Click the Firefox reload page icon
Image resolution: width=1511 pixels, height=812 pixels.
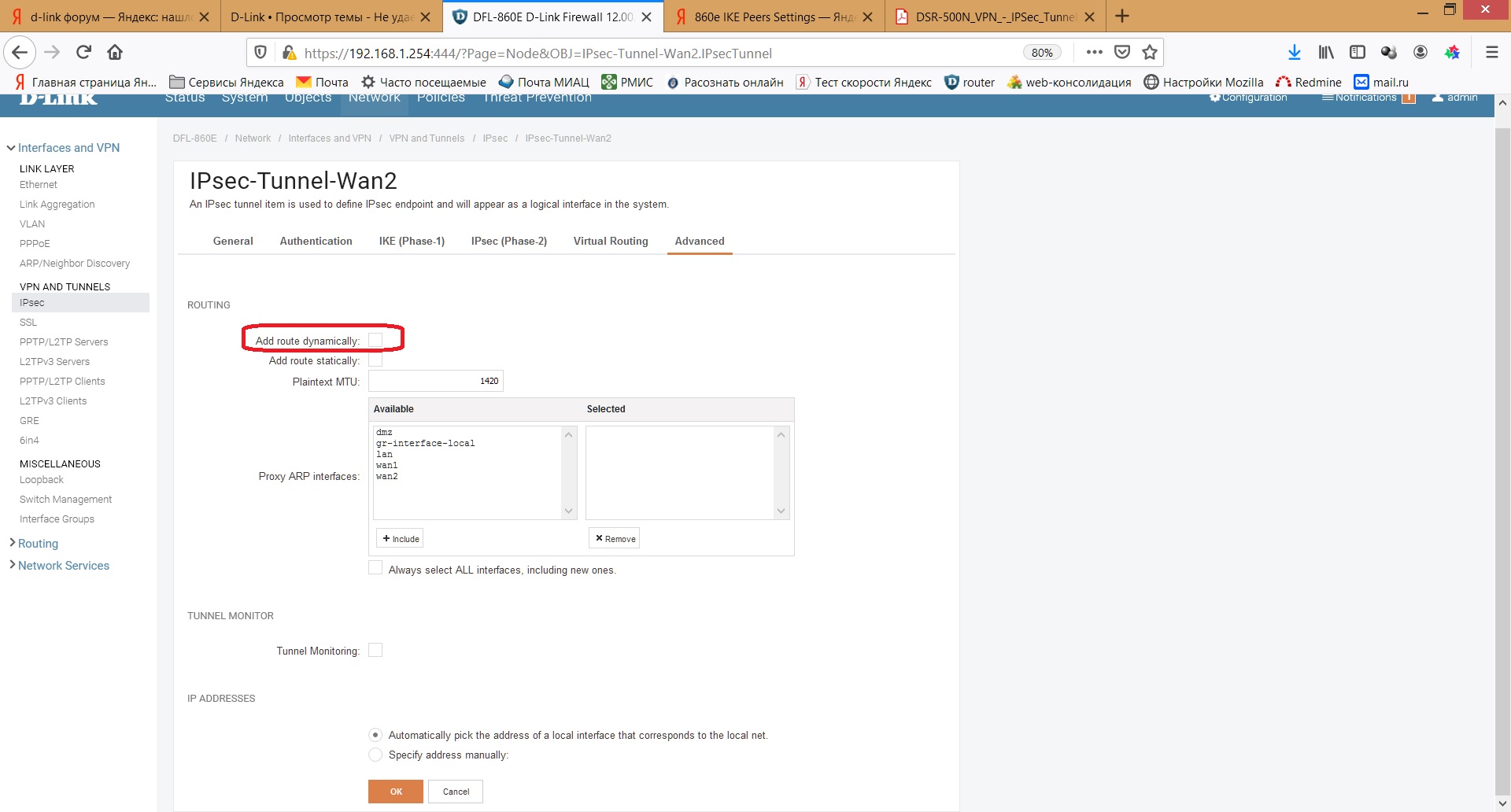coord(83,53)
